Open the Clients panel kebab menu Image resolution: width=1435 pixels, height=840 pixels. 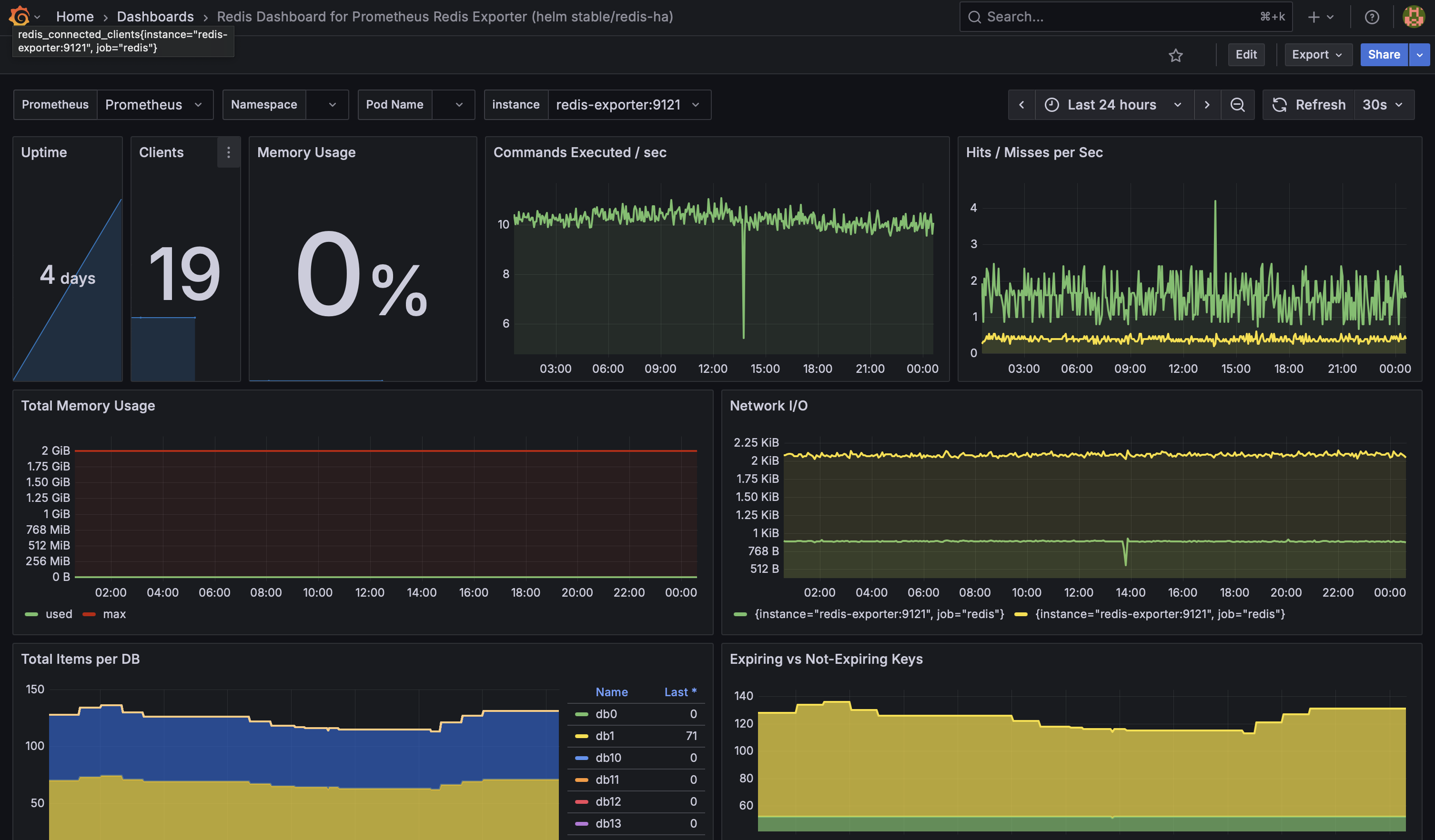228,152
